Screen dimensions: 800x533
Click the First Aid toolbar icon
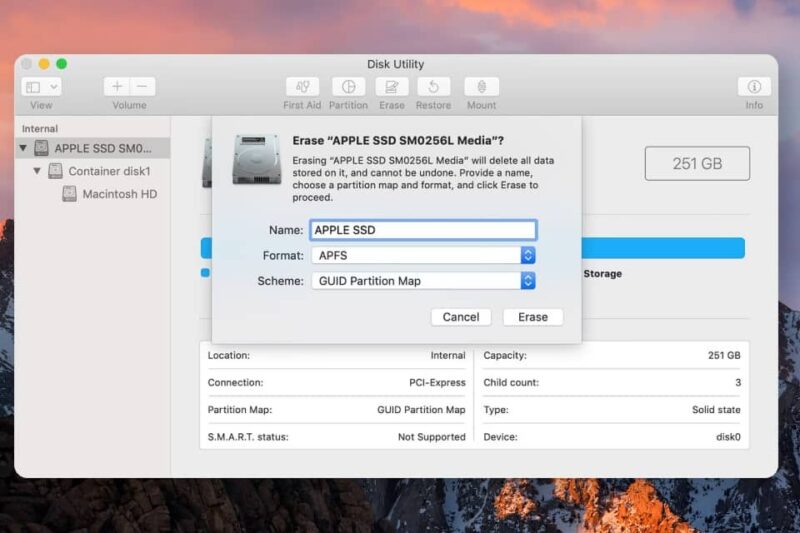point(302,87)
